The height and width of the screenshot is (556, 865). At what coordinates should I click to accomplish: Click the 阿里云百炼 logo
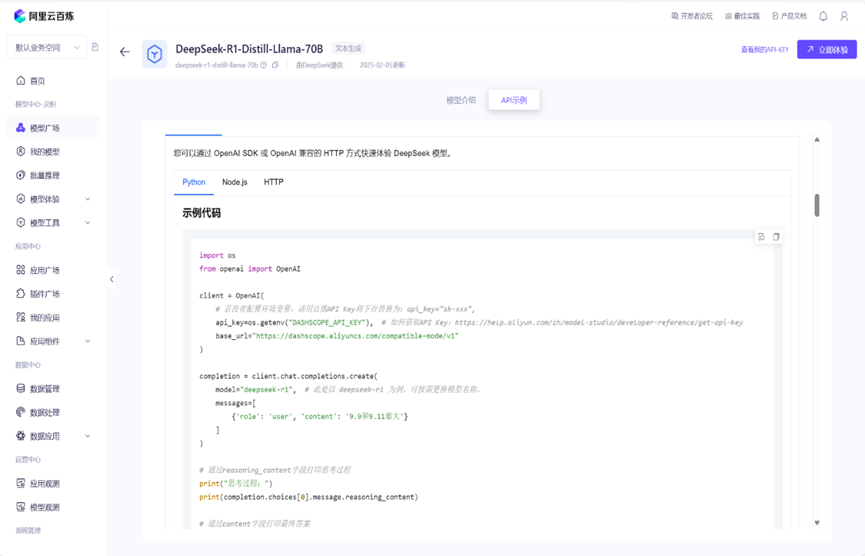[44, 16]
